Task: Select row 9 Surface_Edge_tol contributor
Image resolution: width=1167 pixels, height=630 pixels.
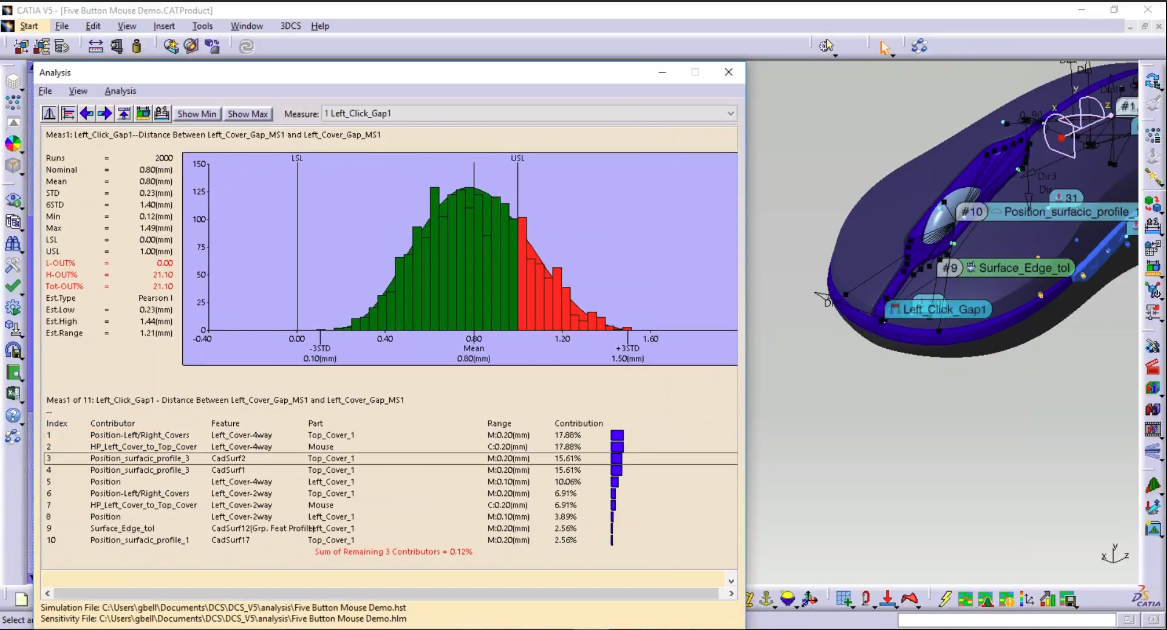Action: point(391,528)
